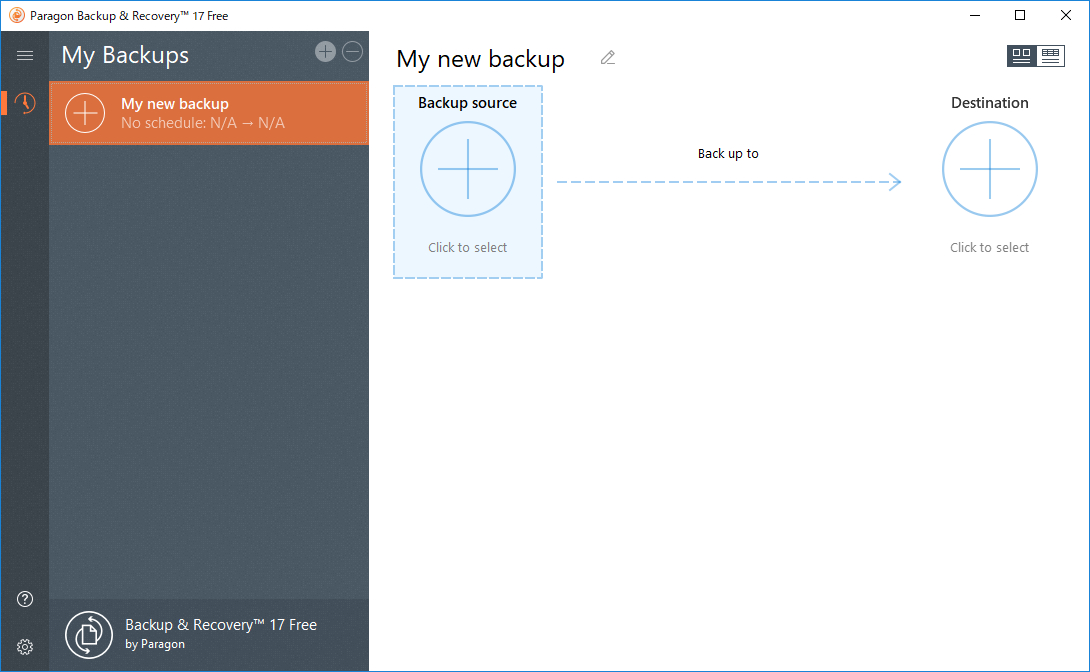Click Destination plus circle
This screenshot has width=1090, height=672.
pos(990,169)
